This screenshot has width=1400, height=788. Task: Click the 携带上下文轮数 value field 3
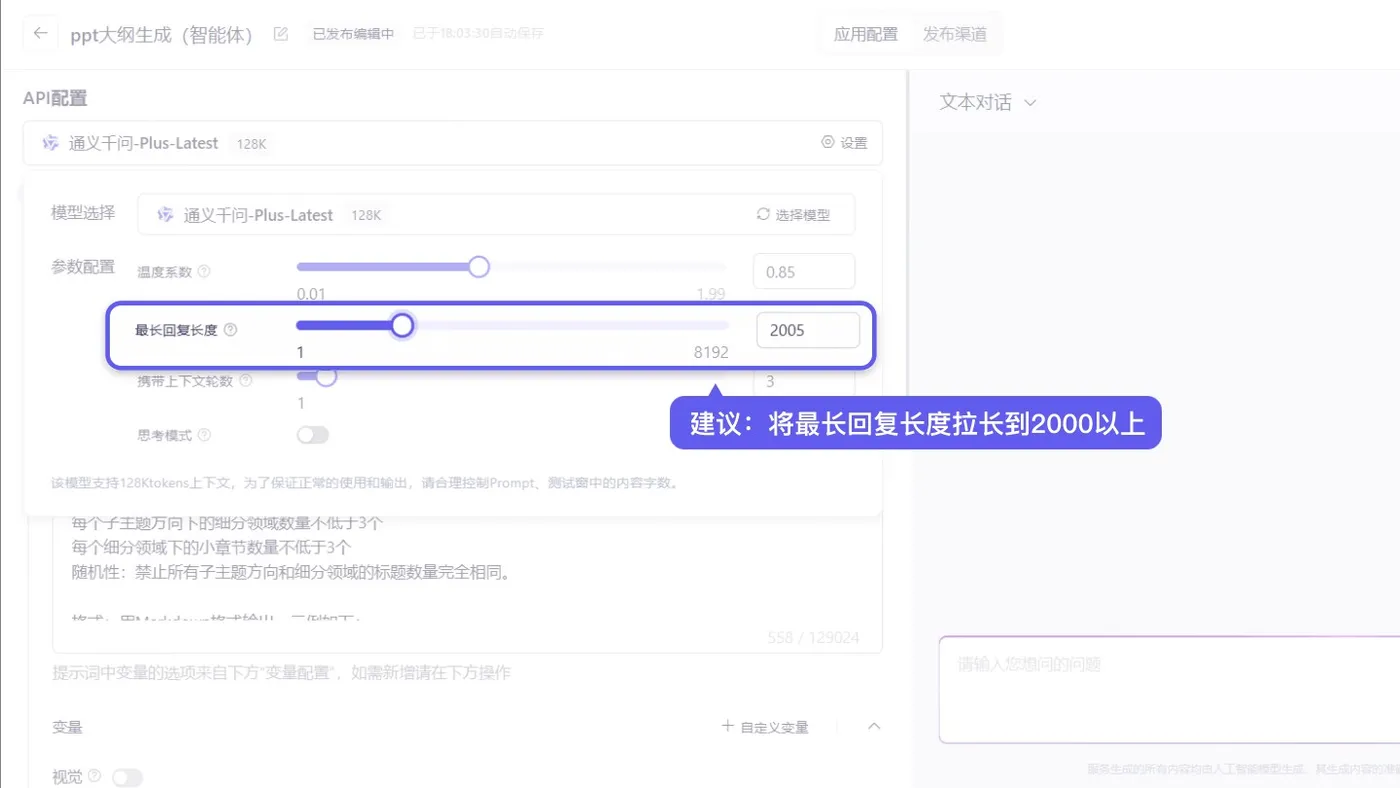click(x=804, y=381)
